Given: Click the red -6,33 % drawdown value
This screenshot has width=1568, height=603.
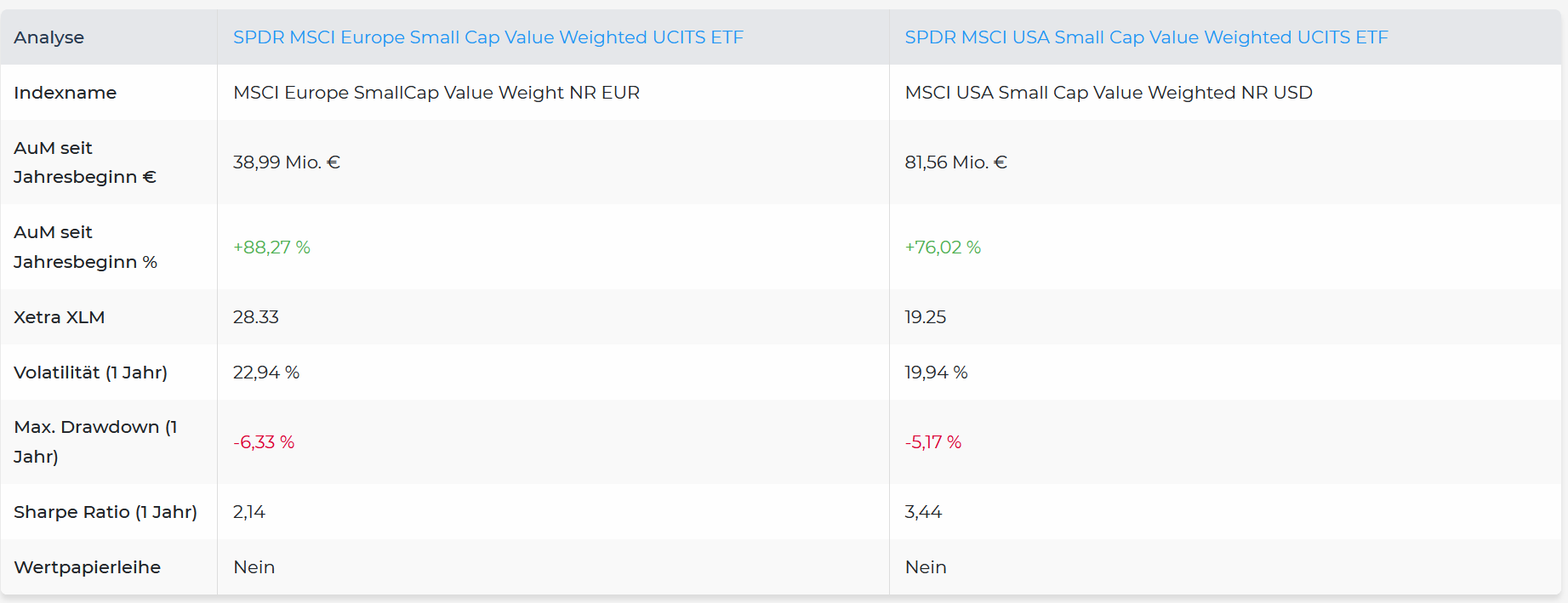Looking at the screenshot, I should (x=264, y=442).
